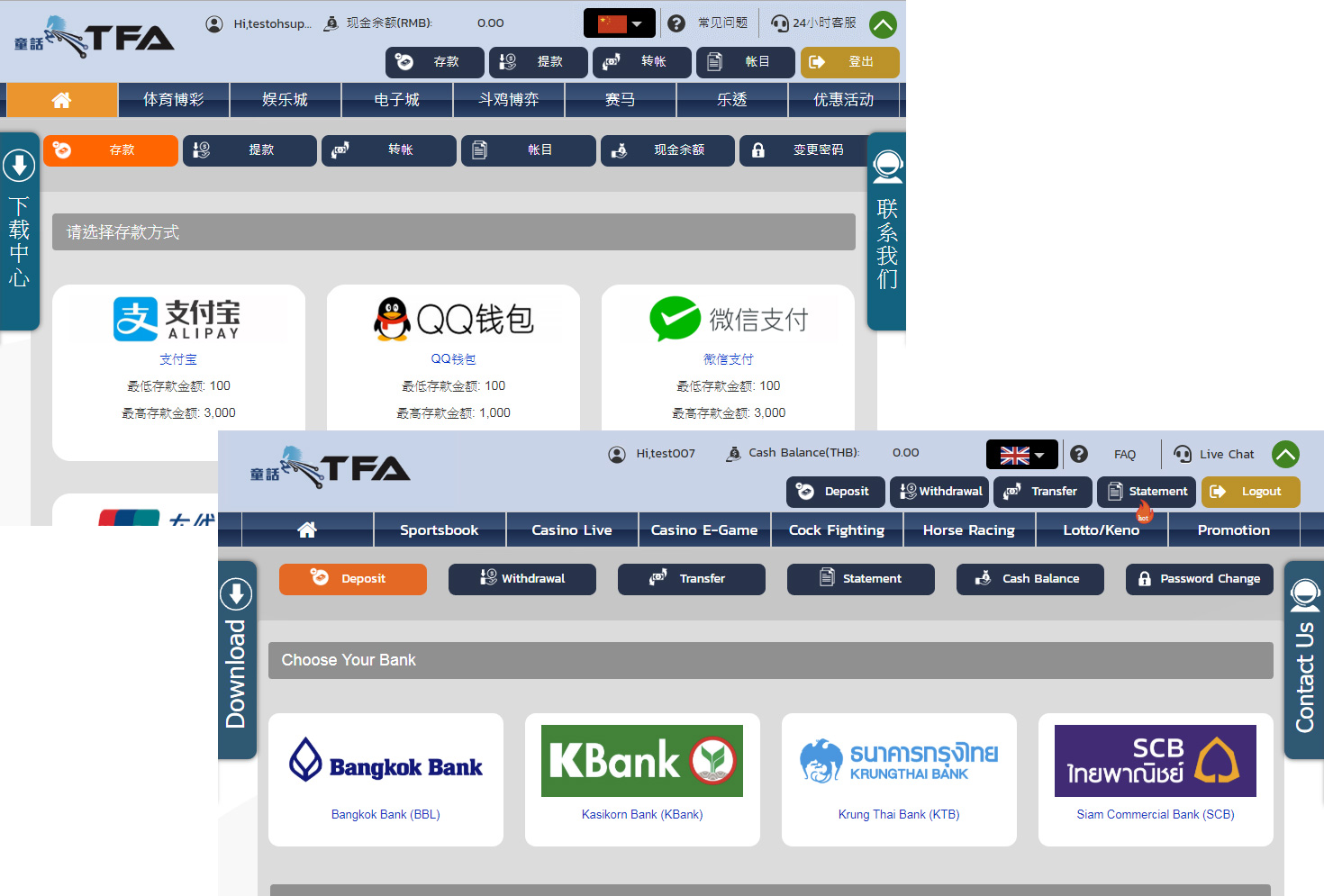
Task: Select orange Deposit tab
Action: coord(353,579)
